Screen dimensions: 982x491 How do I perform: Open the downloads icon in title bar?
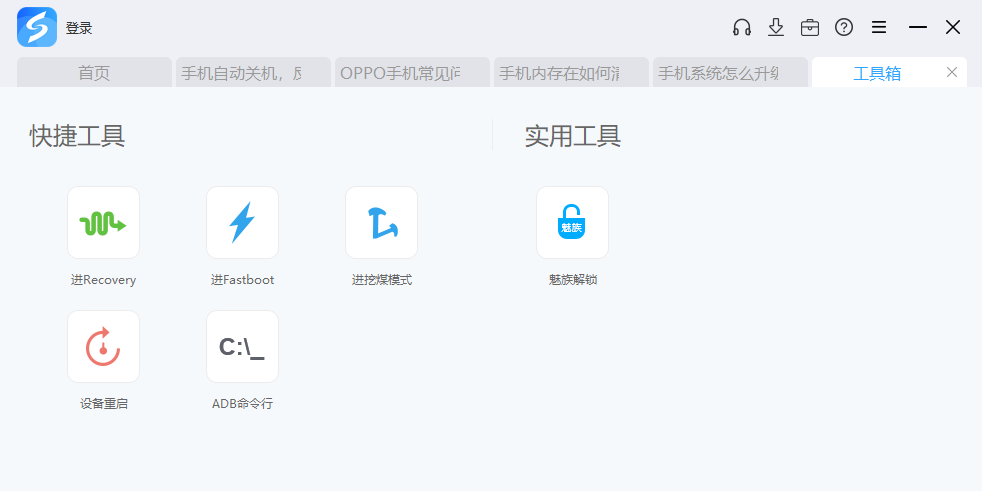tap(776, 28)
